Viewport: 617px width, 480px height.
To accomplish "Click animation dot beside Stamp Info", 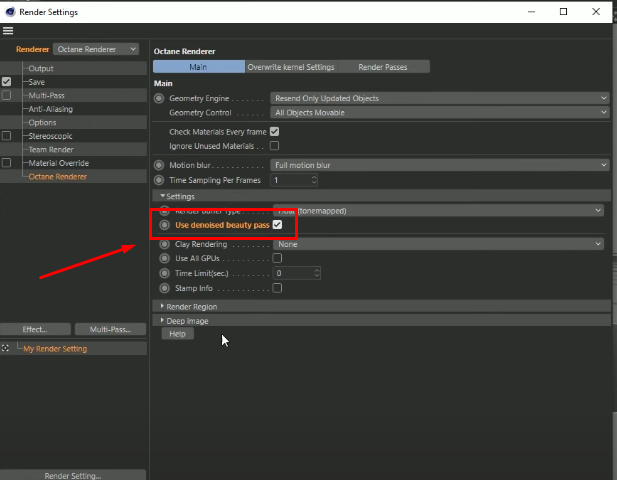I will (x=164, y=288).
